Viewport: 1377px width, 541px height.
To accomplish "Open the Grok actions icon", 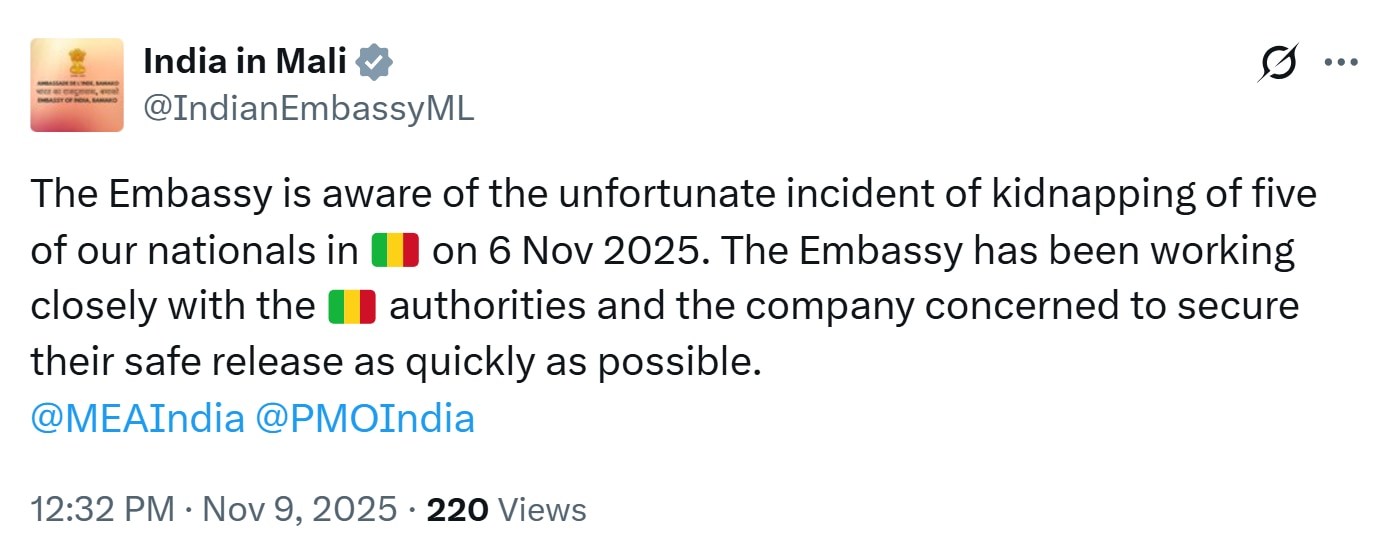I will (x=1278, y=65).
